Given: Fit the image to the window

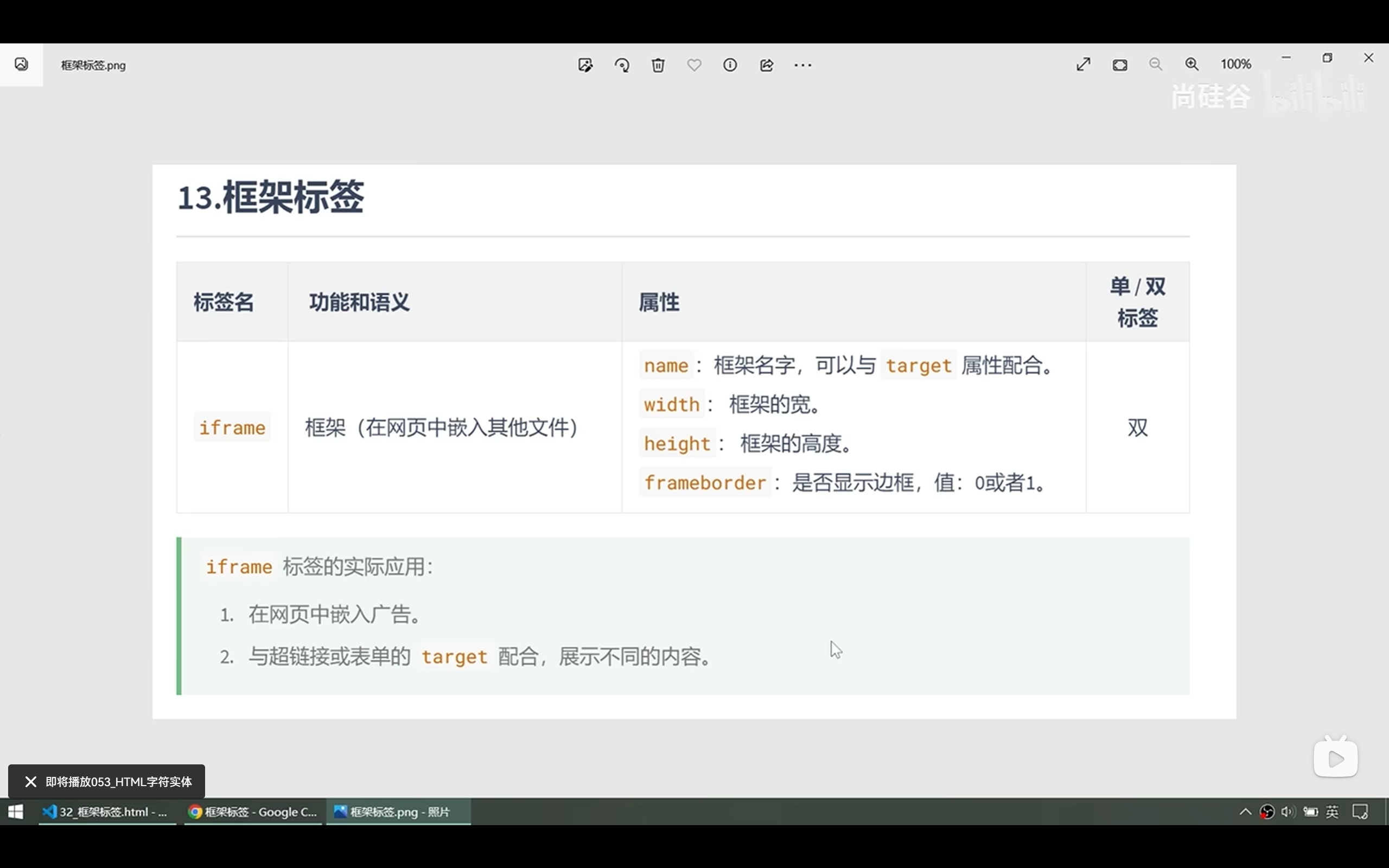Looking at the screenshot, I should tap(1120, 65).
